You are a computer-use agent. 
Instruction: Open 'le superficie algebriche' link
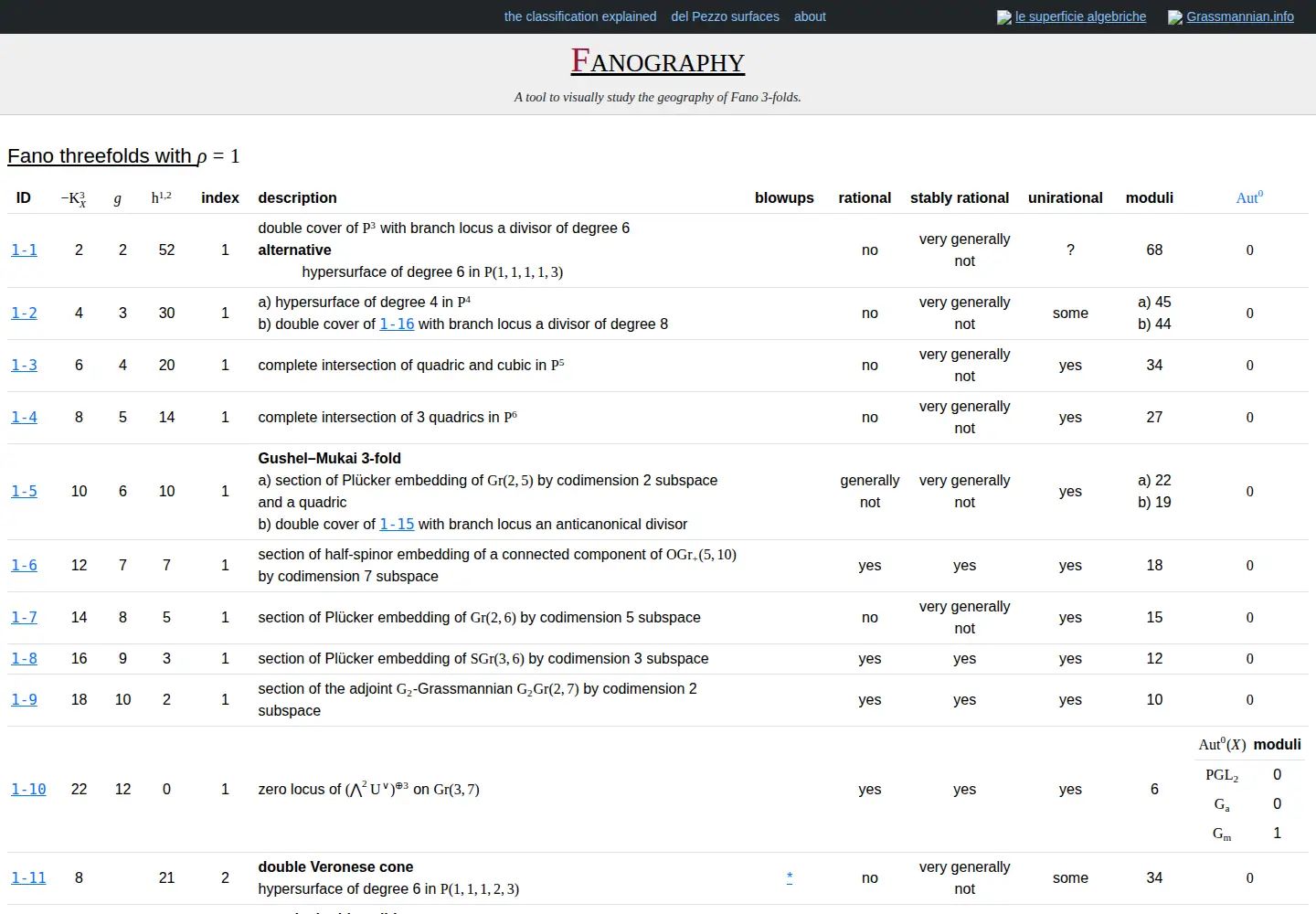(1080, 16)
